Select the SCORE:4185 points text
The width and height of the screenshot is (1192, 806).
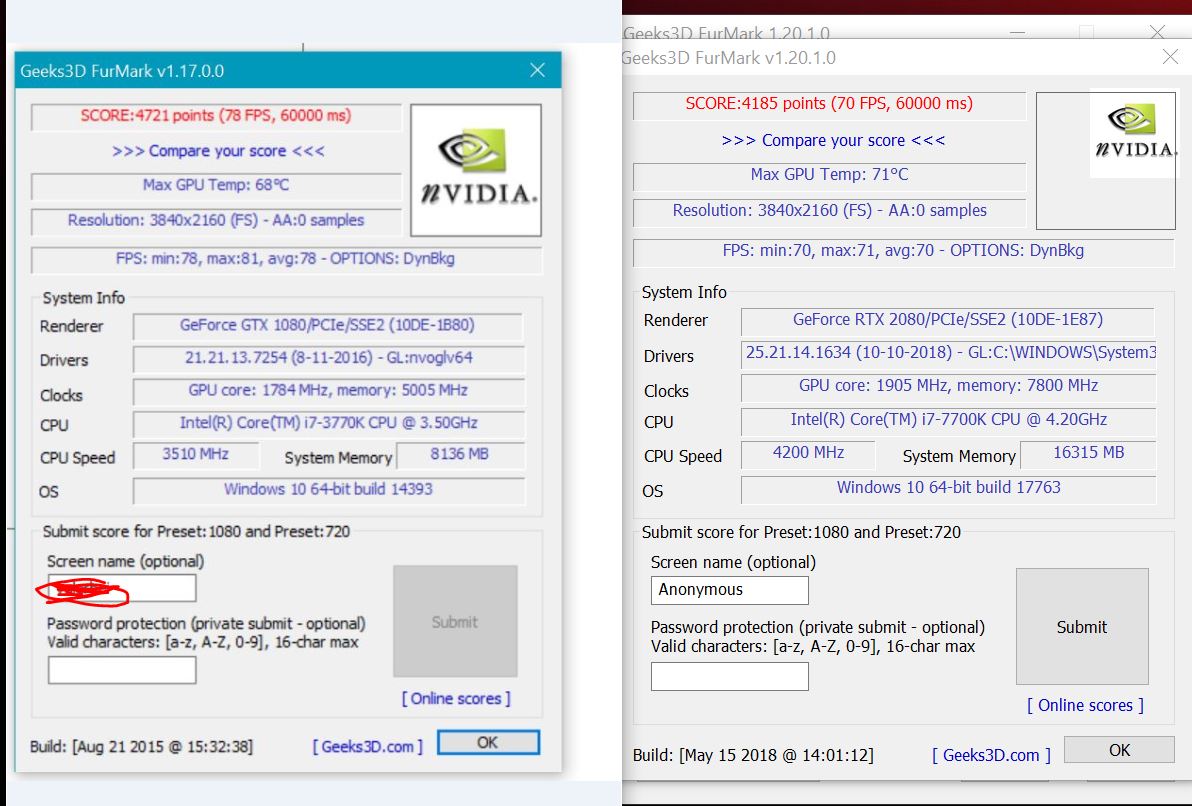click(x=829, y=103)
